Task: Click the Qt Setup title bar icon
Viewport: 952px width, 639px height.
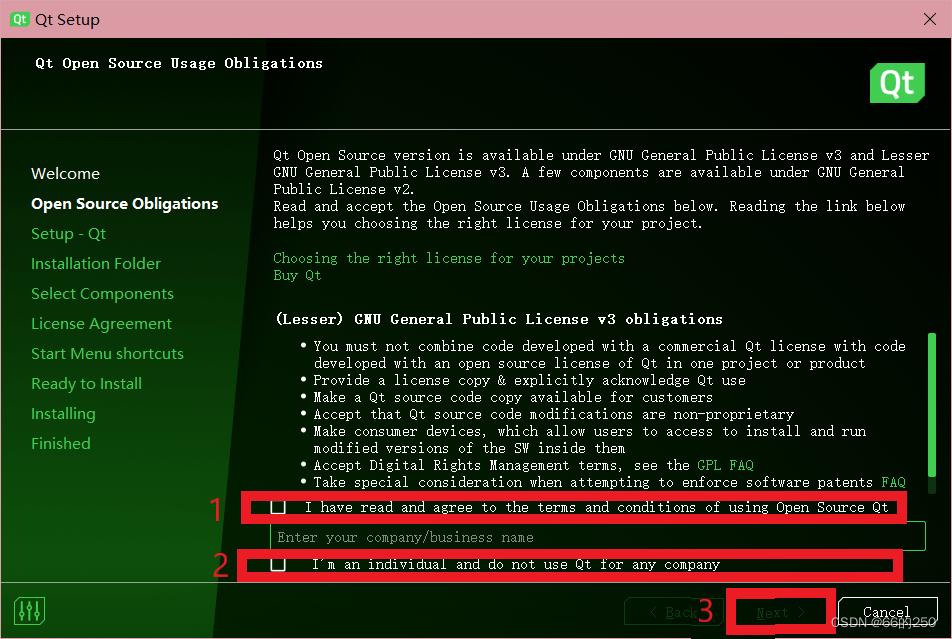Action: click(x=19, y=19)
